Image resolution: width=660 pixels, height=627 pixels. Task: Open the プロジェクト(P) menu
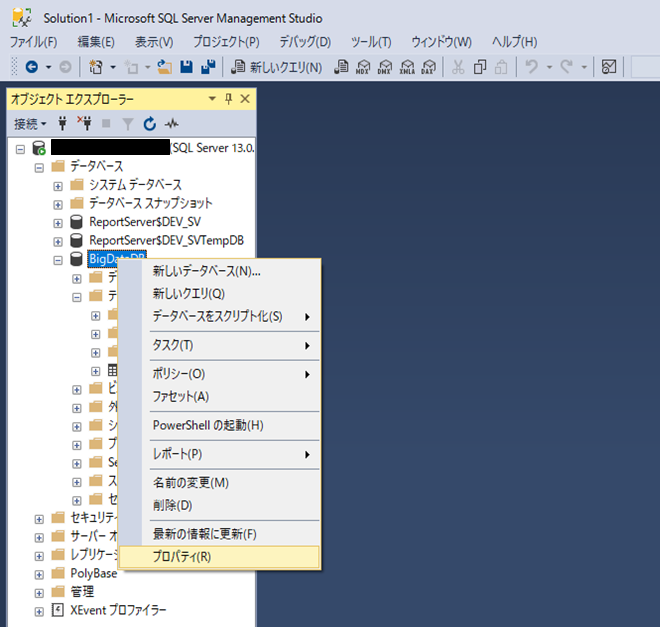tap(226, 42)
